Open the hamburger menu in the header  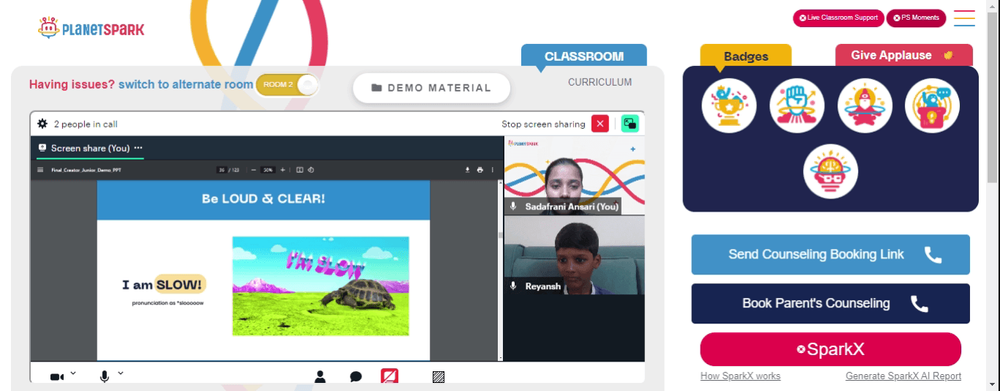[964, 18]
